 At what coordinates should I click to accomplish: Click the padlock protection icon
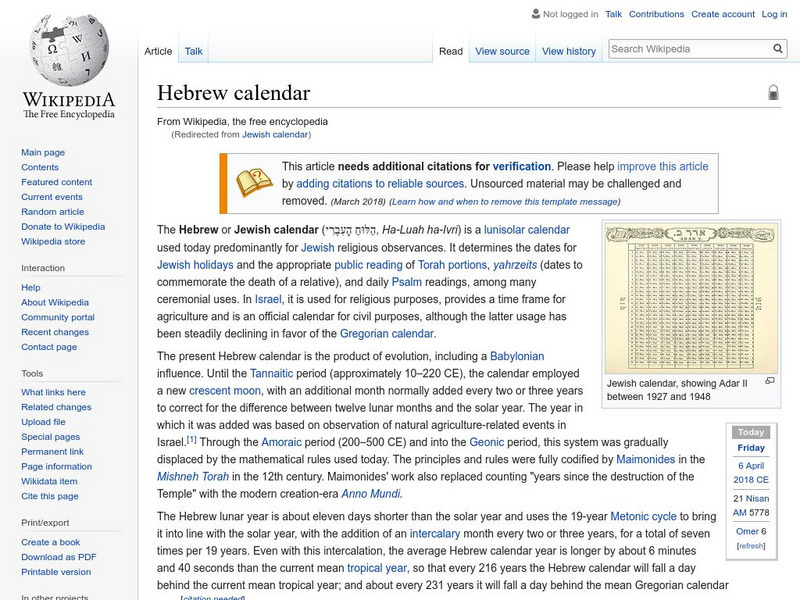pos(773,92)
